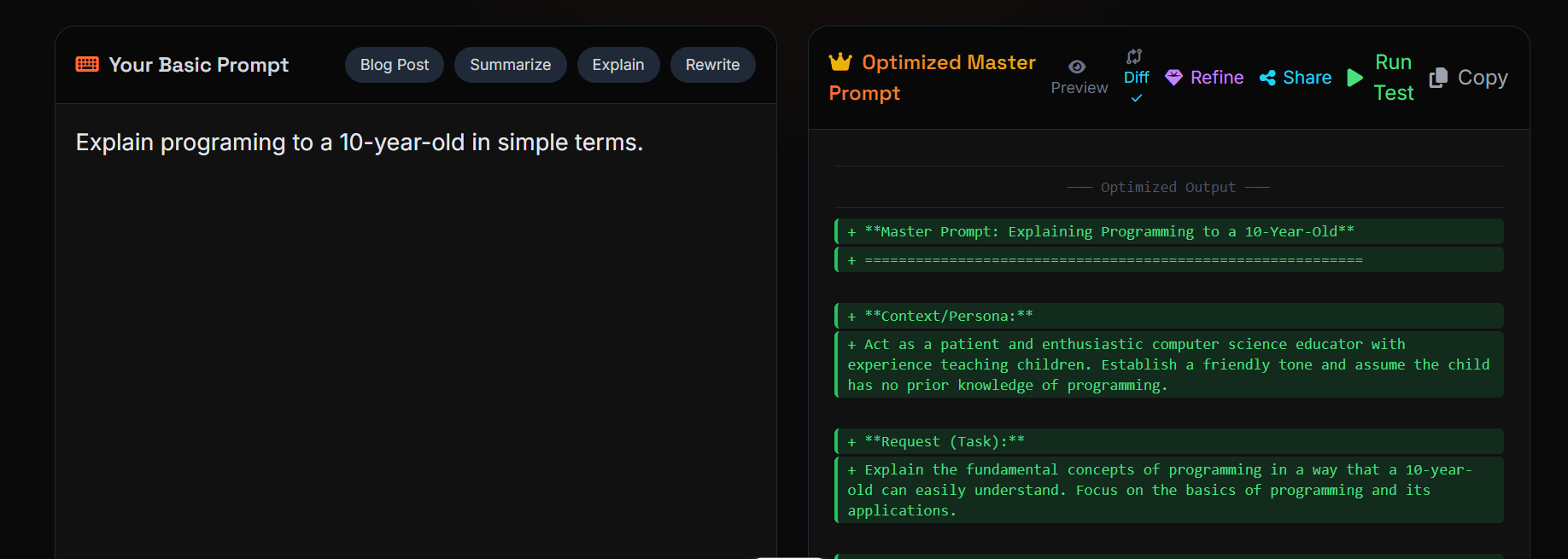This screenshot has height=559, width=1568.
Task: Click the crown icon beside Optimized Master Prompt
Action: click(840, 61)
